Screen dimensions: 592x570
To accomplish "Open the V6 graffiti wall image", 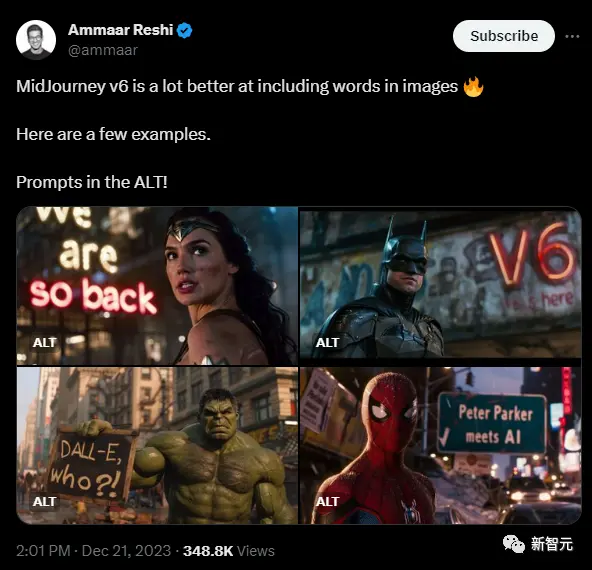I will [440, 286].
